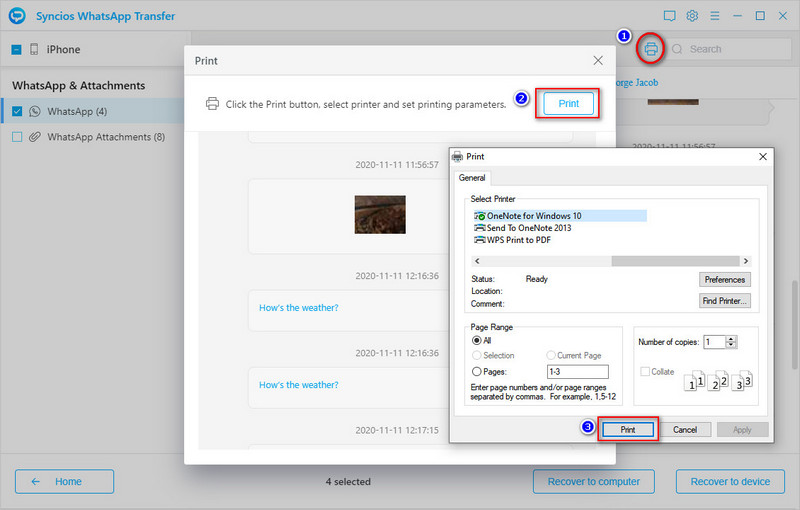Toggle the iPhone checkbox
800x510 pixels.
16,49
